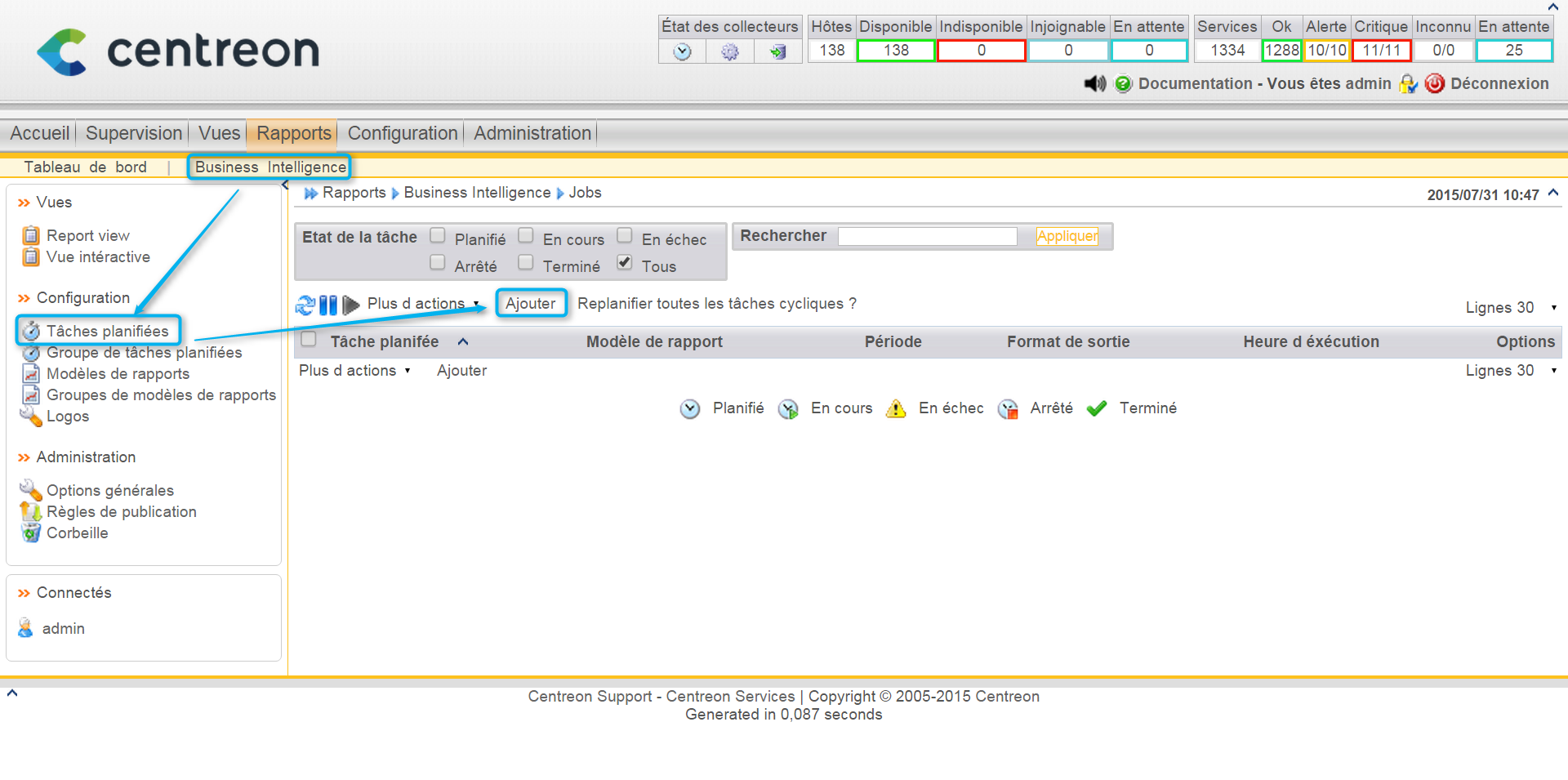Click the Modèles de rapports chart icon

31,374
